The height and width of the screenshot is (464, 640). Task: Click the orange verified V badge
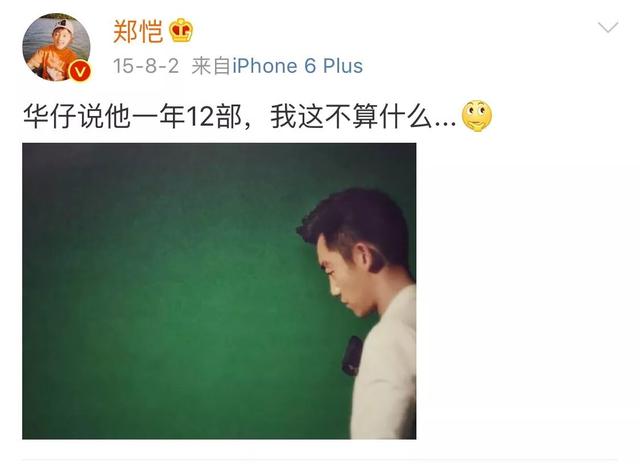coord(80,72)
